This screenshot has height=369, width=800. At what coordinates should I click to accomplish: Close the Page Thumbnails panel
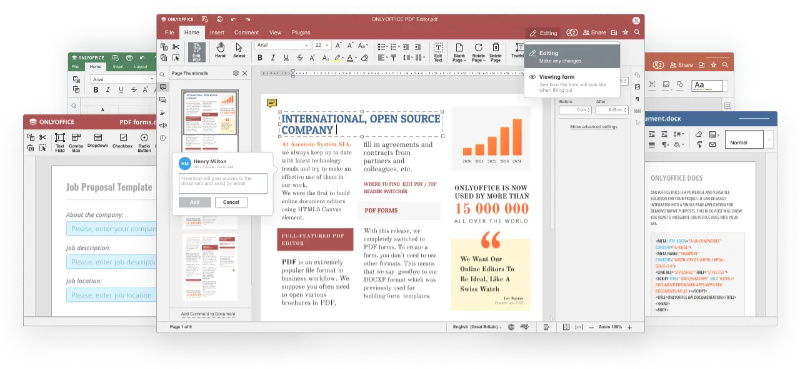click(x=245, y=73)
